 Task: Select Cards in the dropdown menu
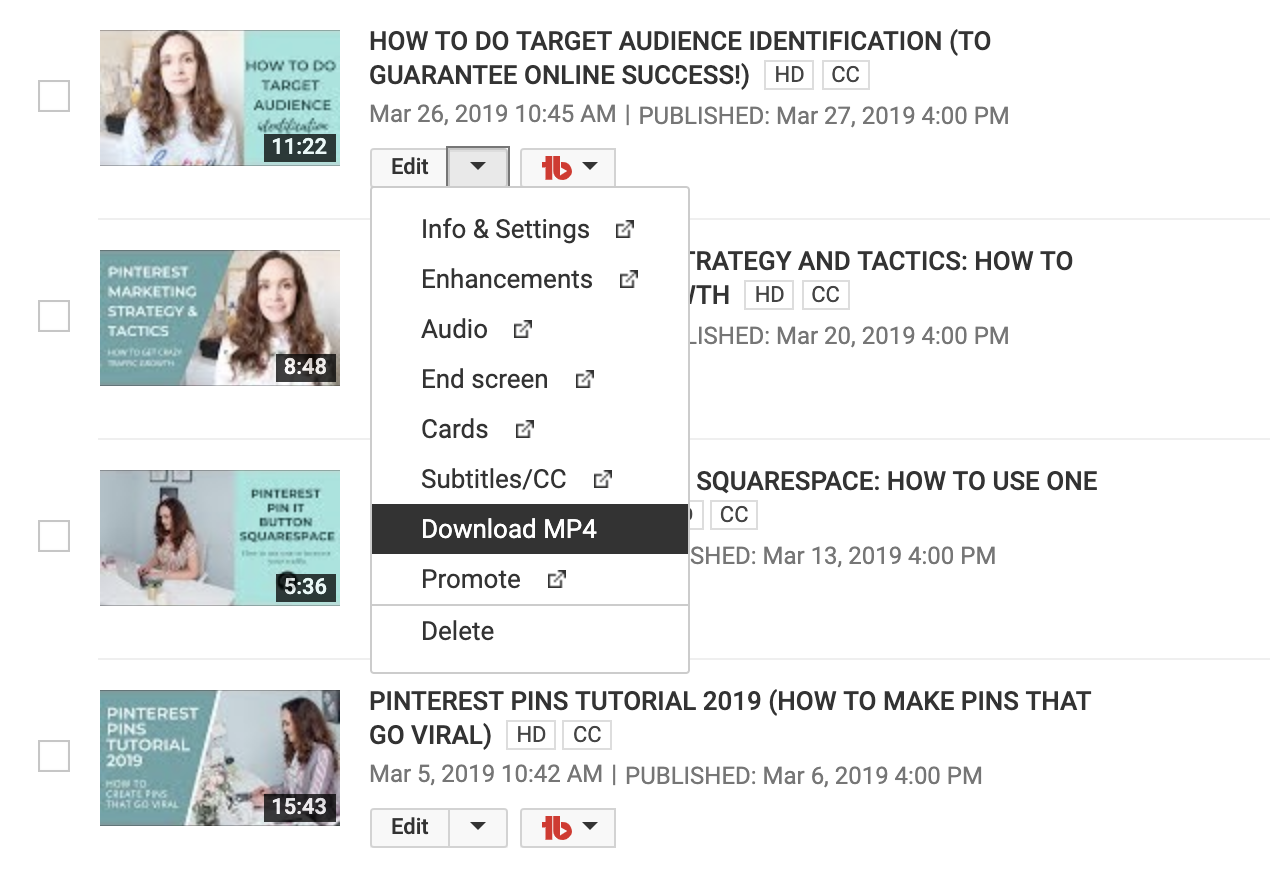click(x=529, y=429)
